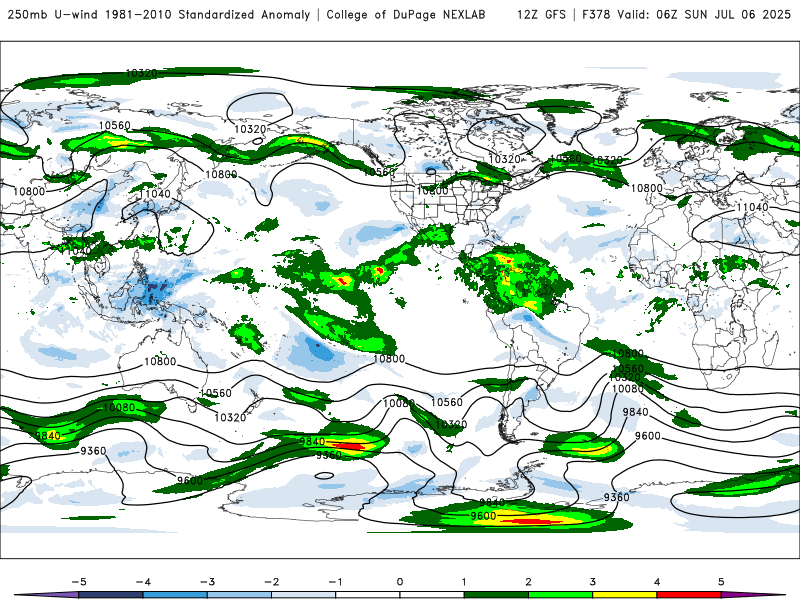Click the '-5' colorbar tick label
Image resolution: width=800 pixels, height=600 pixels.
tap(79, 582)
